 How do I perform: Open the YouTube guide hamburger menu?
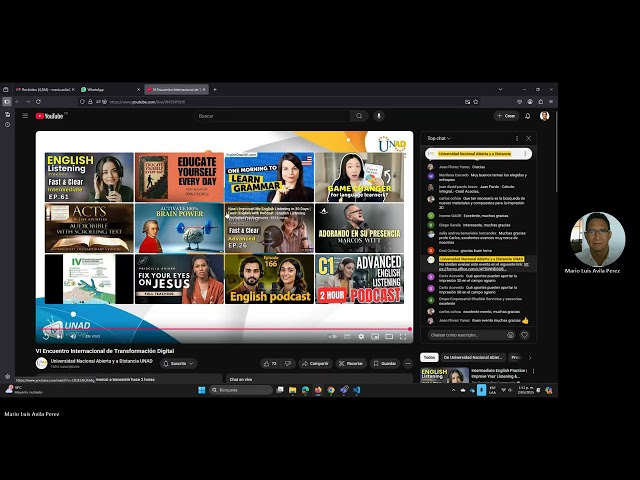click(x=25, y=116)
